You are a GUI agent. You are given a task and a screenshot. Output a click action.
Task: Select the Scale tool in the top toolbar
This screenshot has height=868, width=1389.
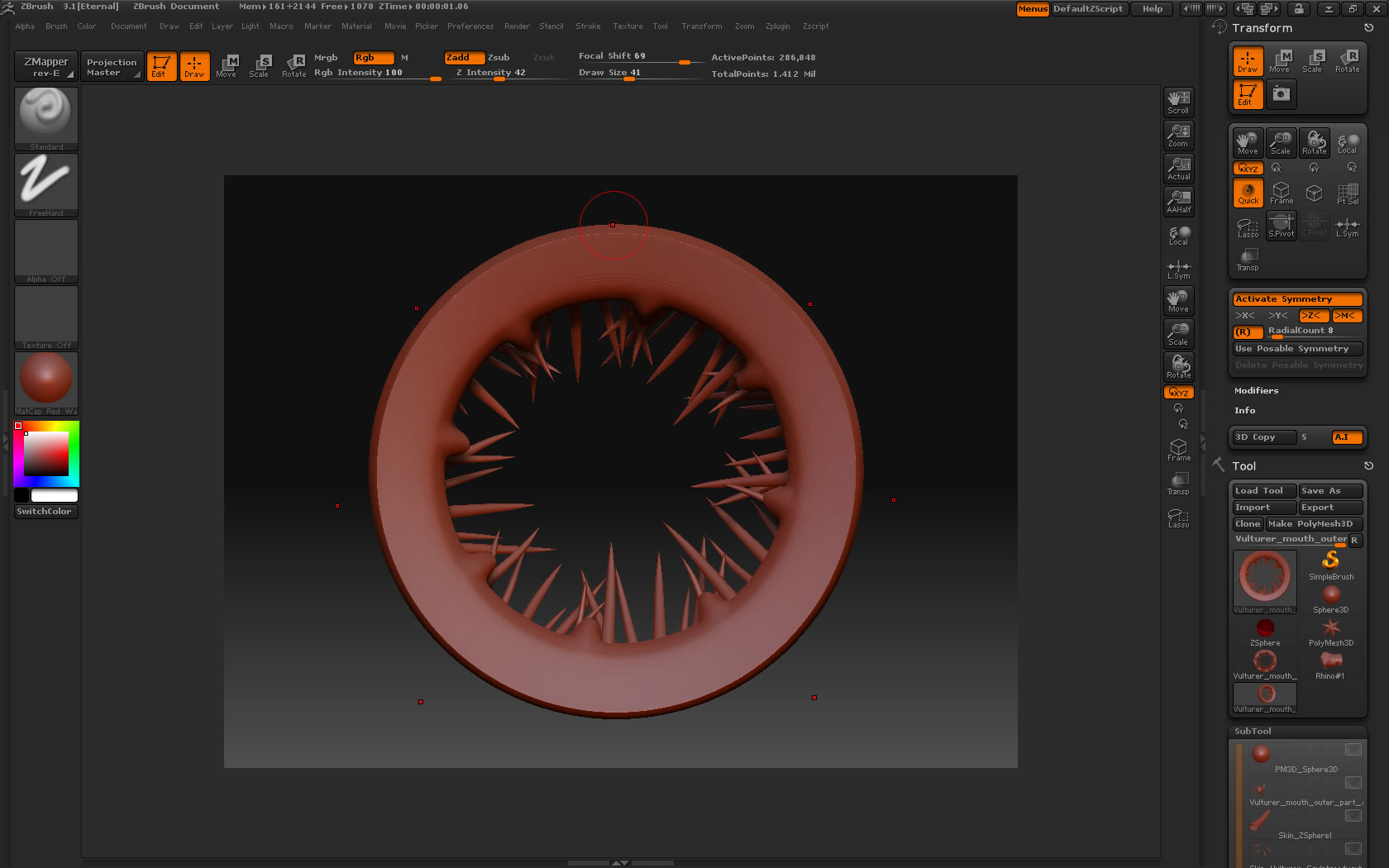coord(260,66)
